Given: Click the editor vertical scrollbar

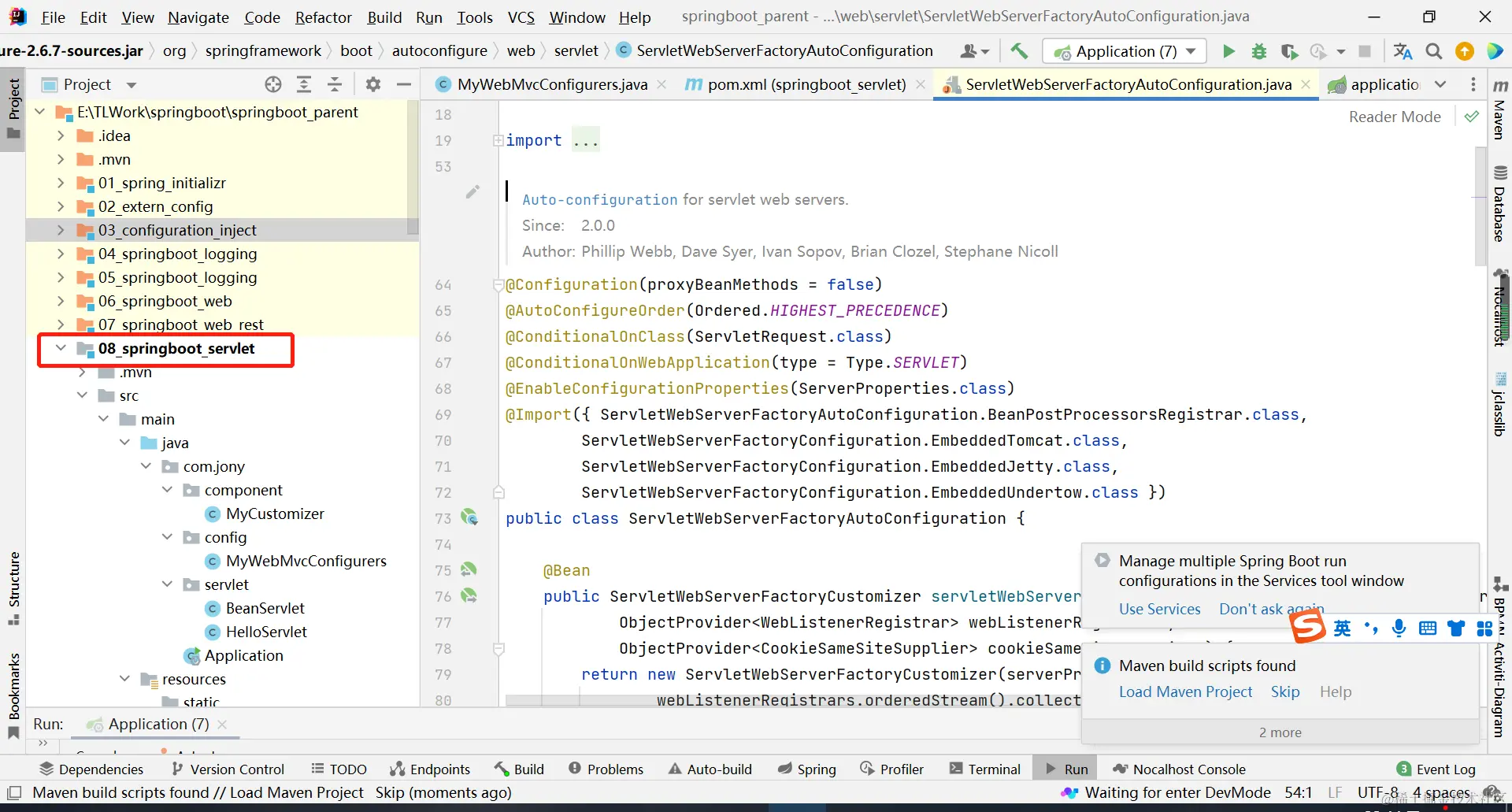Looking at the screenshot, I should point(1480,206).
